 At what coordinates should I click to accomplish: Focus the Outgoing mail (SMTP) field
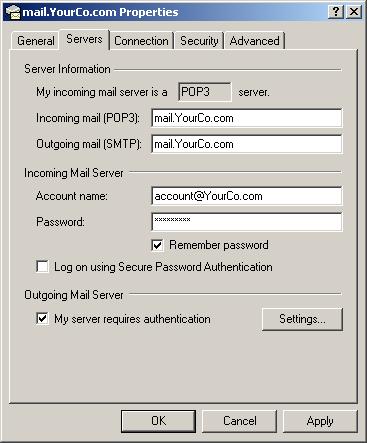tap(247, 144)
